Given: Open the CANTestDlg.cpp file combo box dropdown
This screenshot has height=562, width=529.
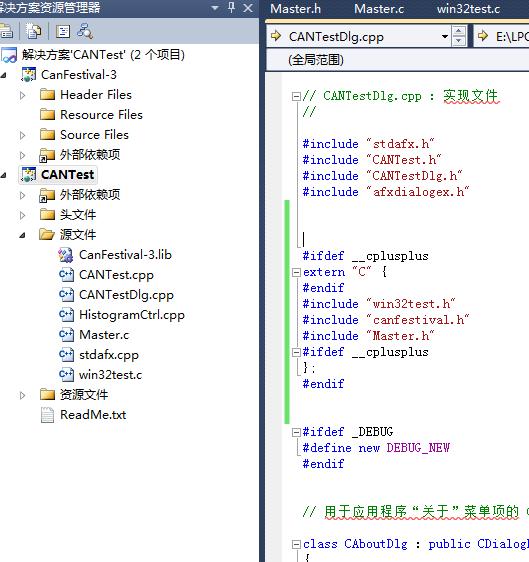Looking at the screenshot, I should click(445, 36).
